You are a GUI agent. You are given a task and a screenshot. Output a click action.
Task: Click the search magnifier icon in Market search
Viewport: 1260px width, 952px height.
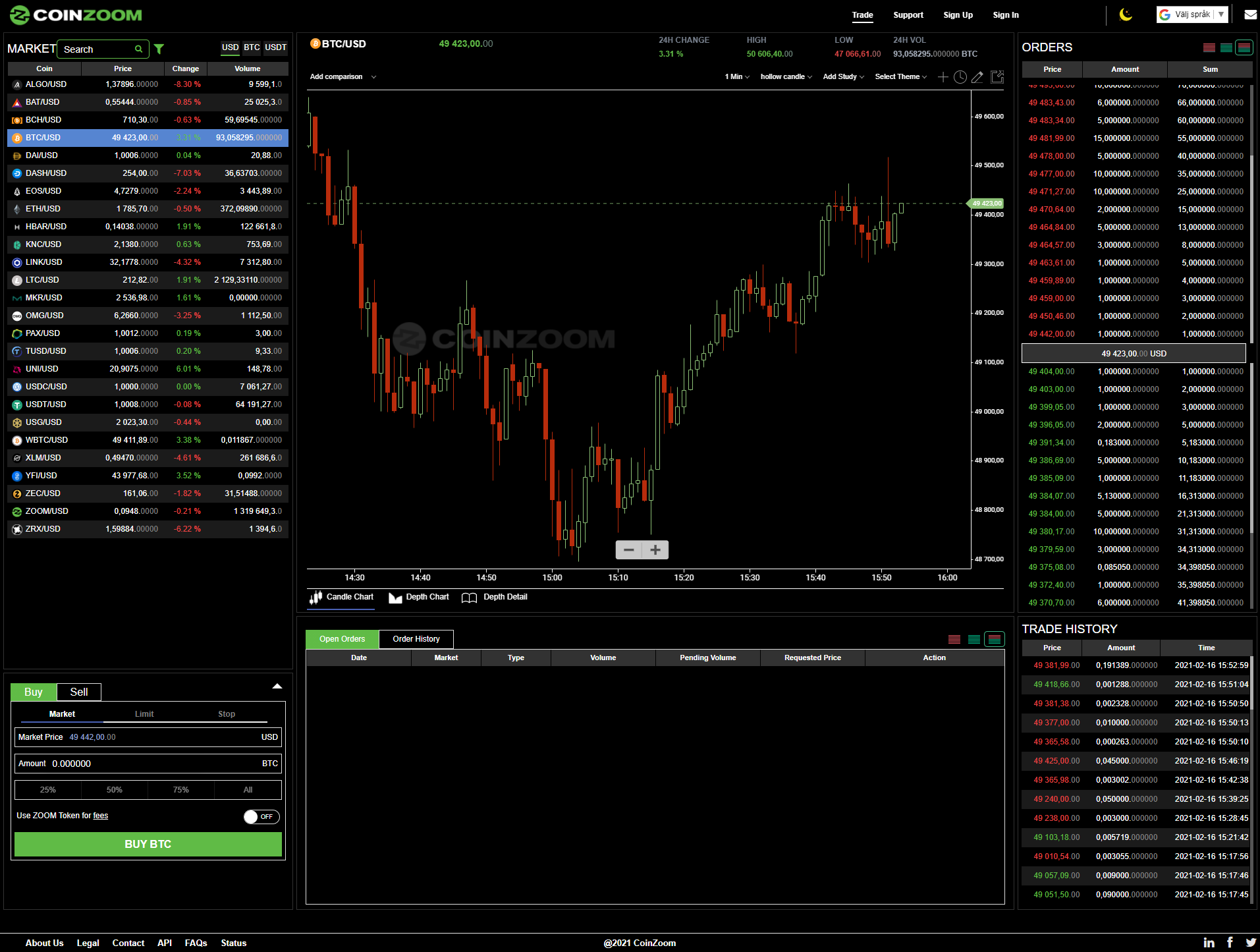(x=138, y=49)
